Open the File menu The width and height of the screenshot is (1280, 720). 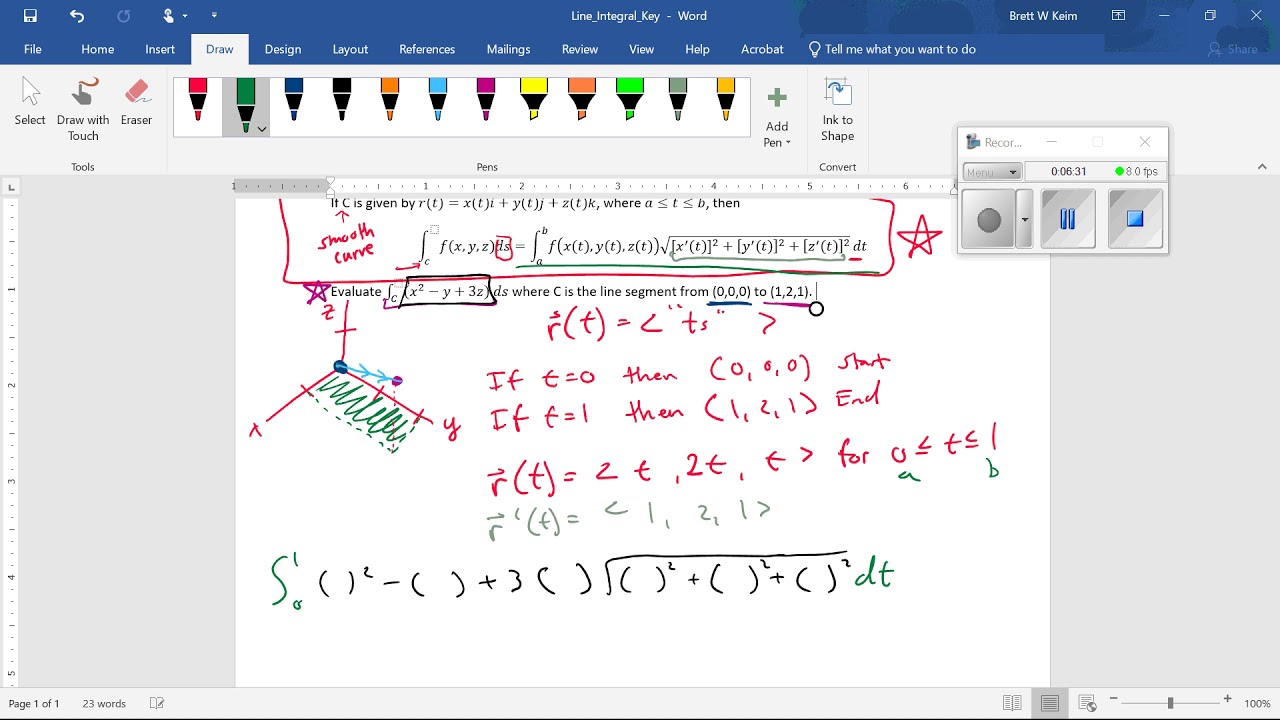[x=33, y=49]
